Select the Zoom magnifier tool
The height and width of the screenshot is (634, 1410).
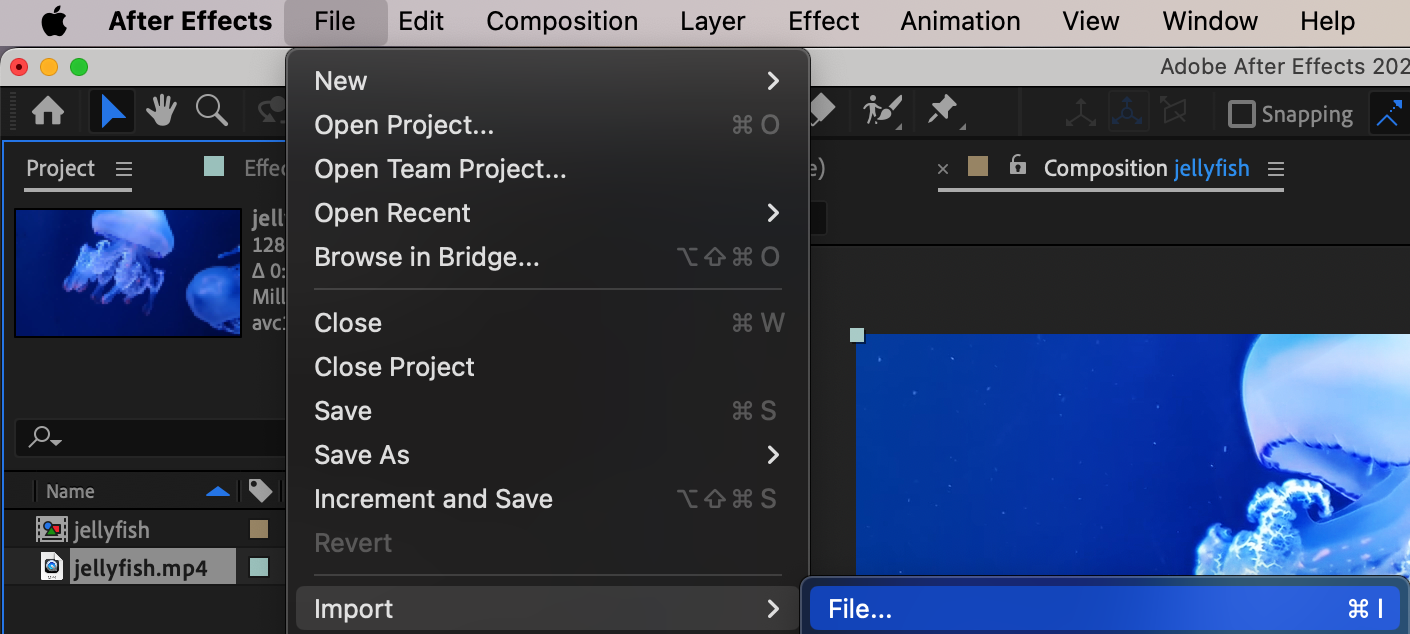click(x=211, y=111)
